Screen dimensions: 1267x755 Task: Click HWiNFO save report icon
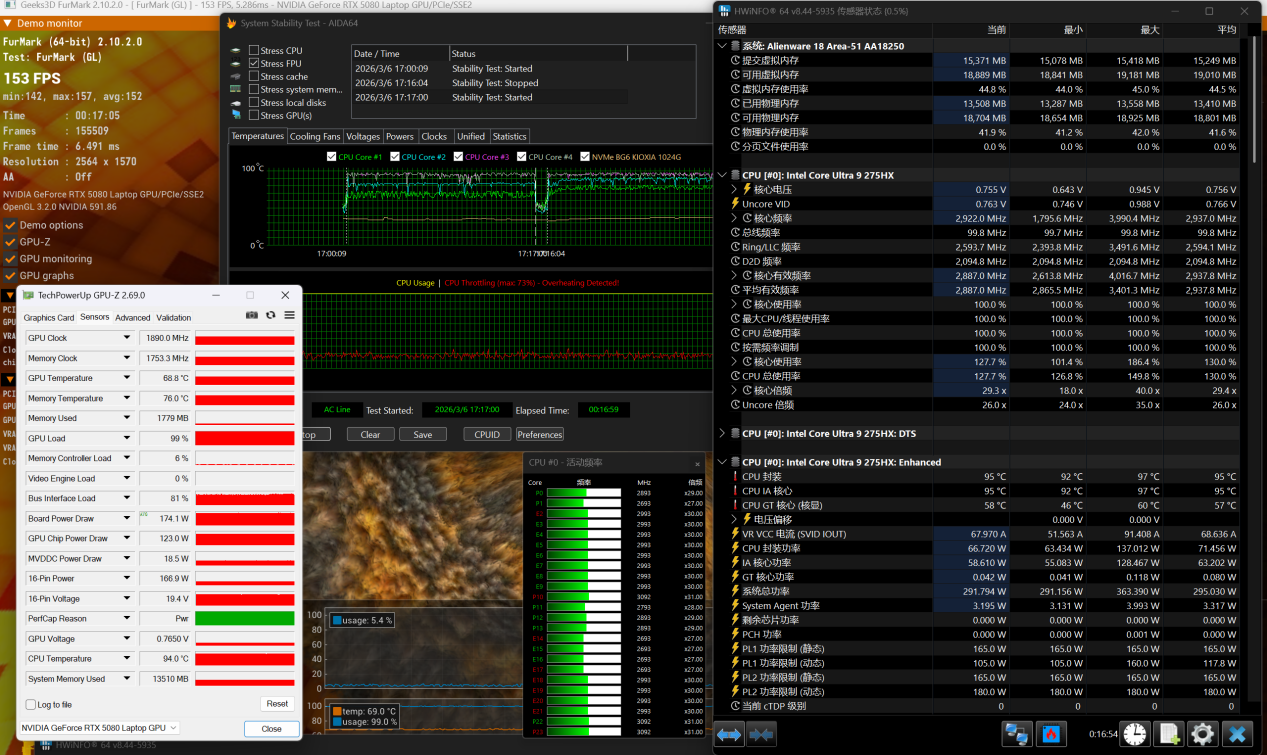(x=1167, y=735)
